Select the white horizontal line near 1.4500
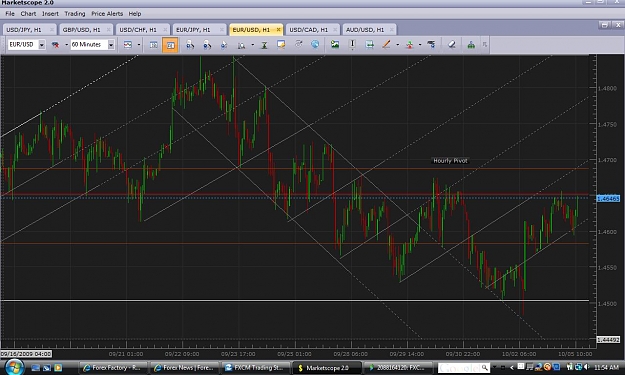625x375 pixels. [295, 300]
